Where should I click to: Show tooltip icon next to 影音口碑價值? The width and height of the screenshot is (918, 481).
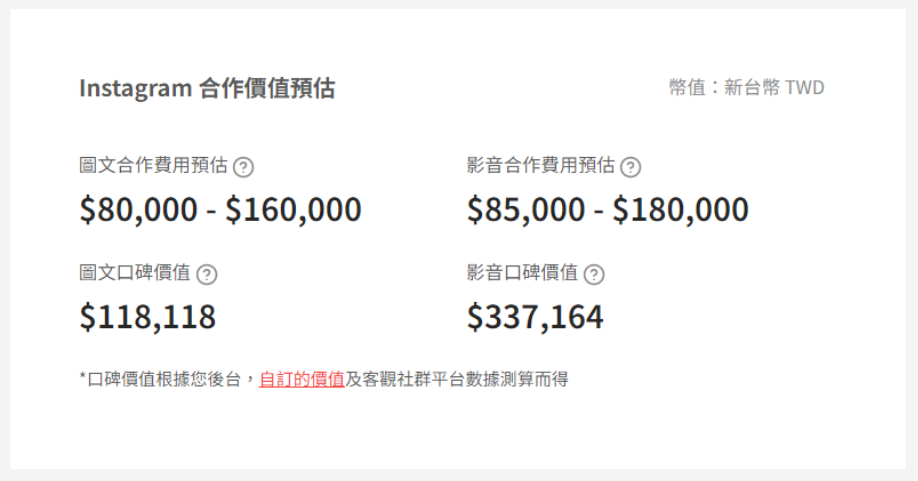pos(594,274)
